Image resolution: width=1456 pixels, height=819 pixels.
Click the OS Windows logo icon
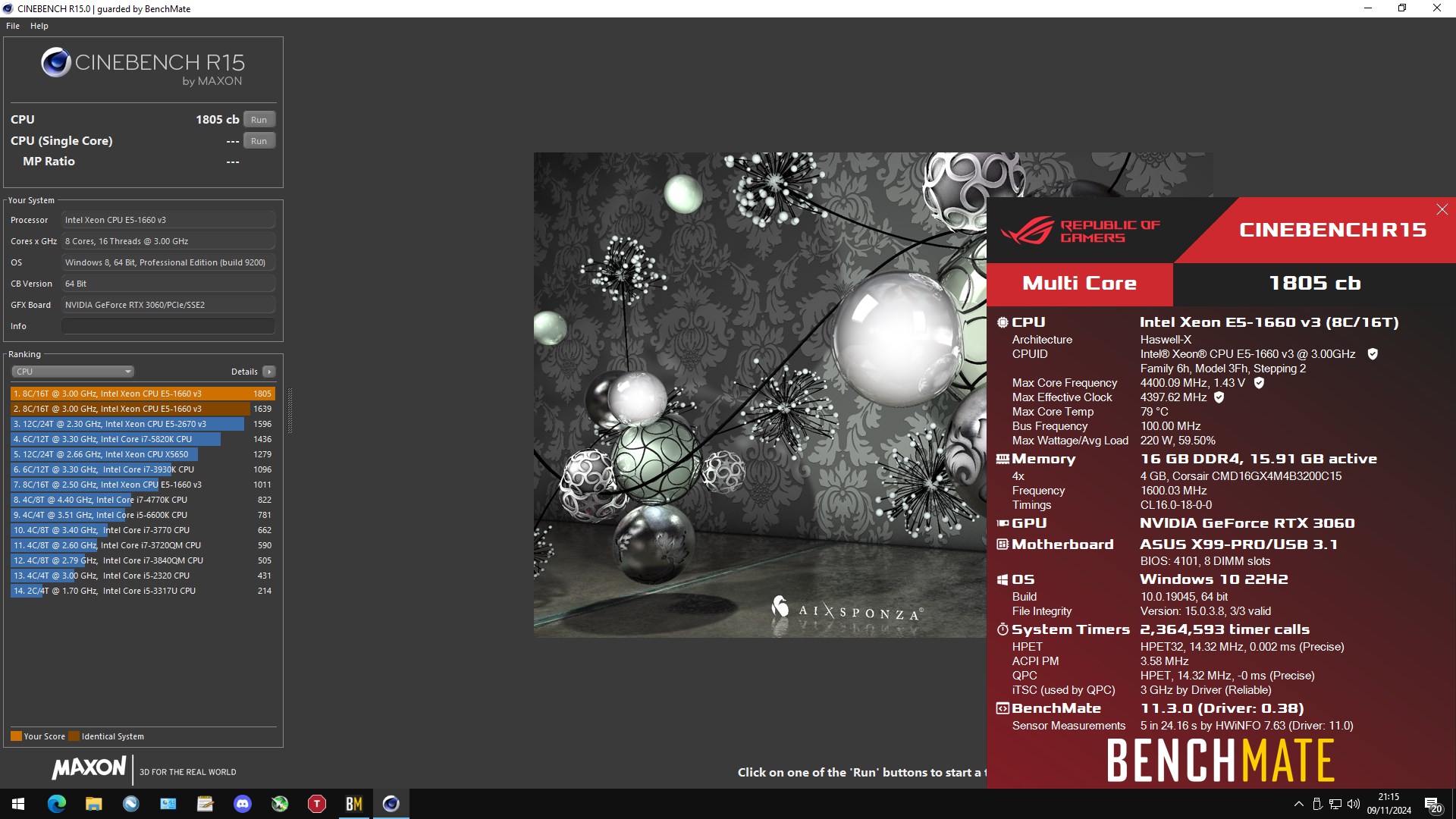(1003, 579)
